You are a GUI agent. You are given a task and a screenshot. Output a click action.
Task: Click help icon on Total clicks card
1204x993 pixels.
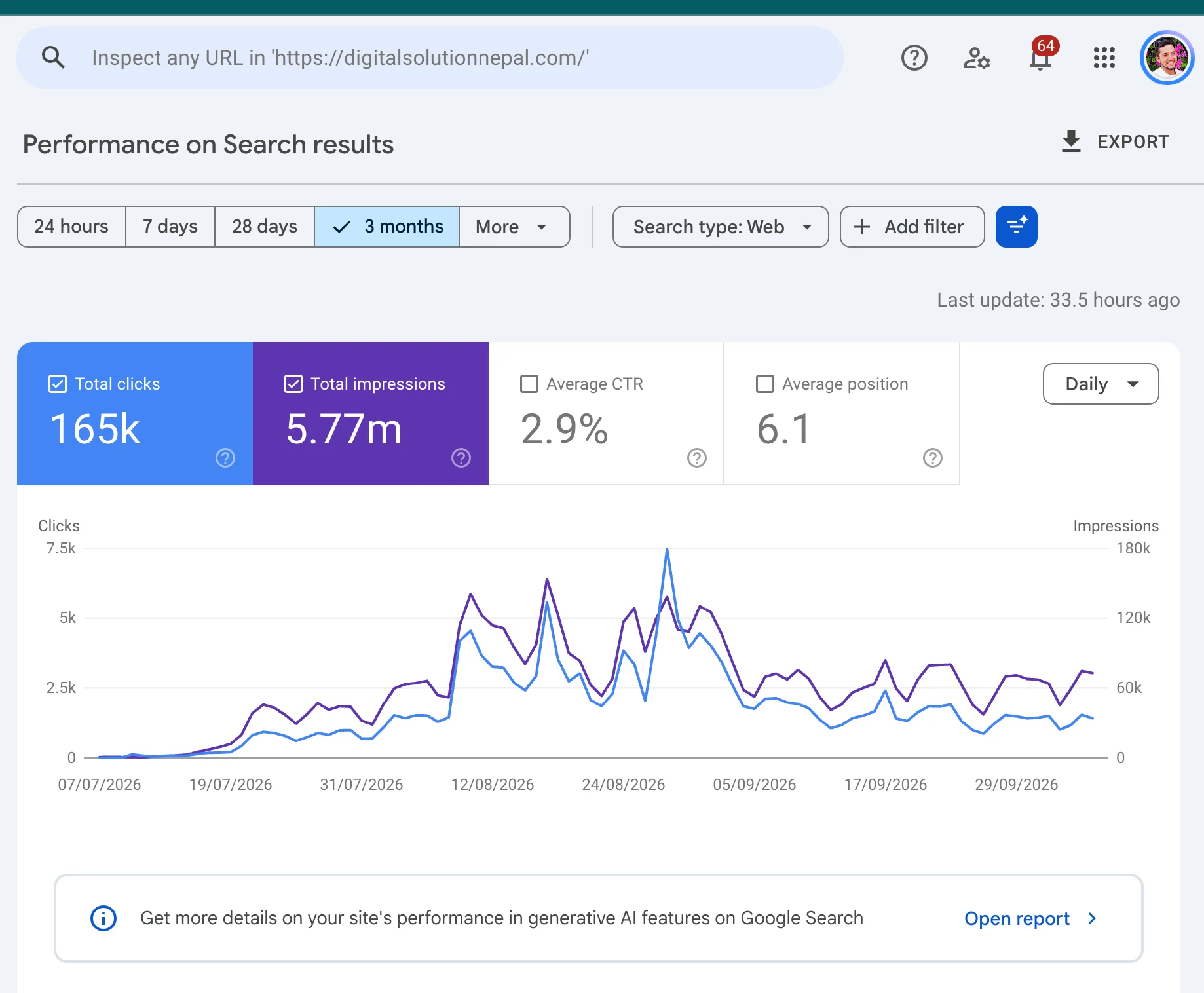(x=225, y=458)
